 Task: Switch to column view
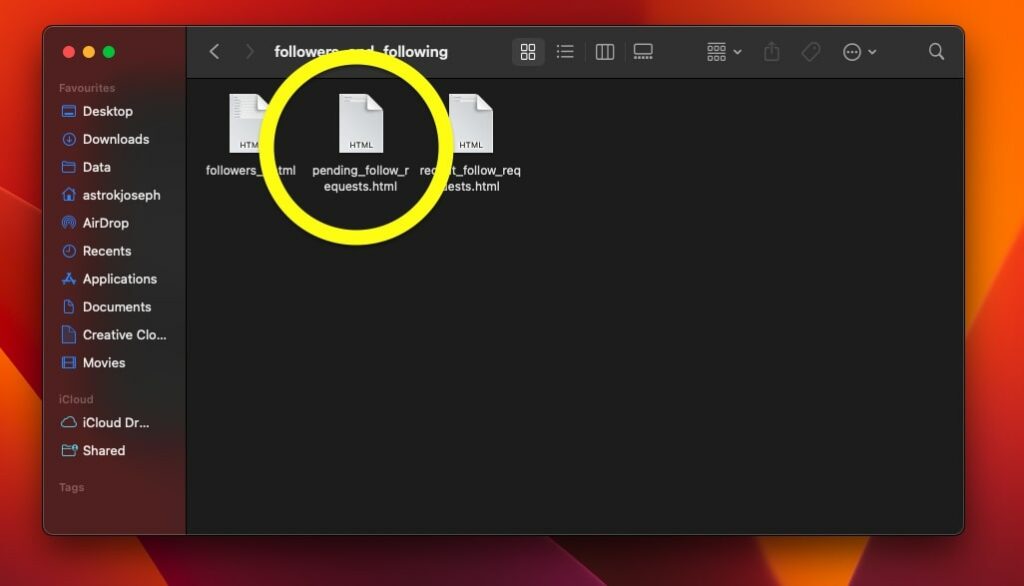coord(604,52)
